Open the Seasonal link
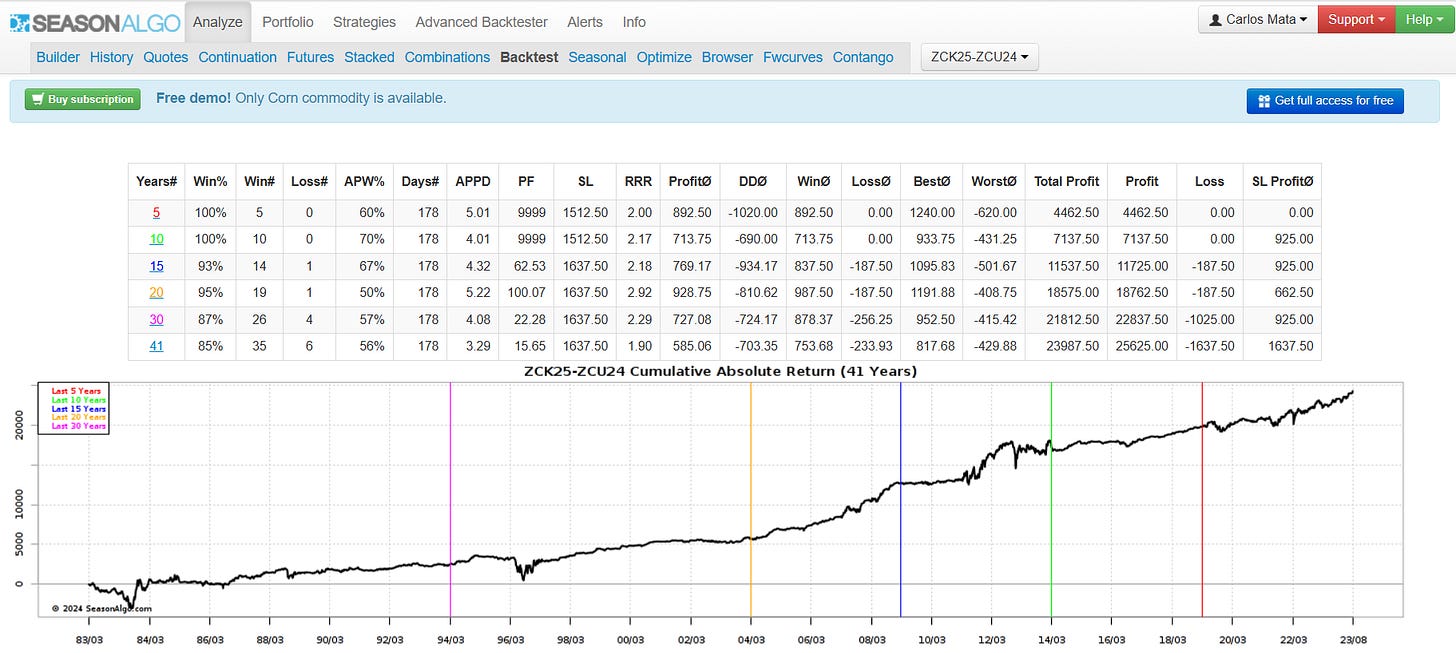Image resolution: width=1456 pixels, height=653 pixels. [597, 57]
